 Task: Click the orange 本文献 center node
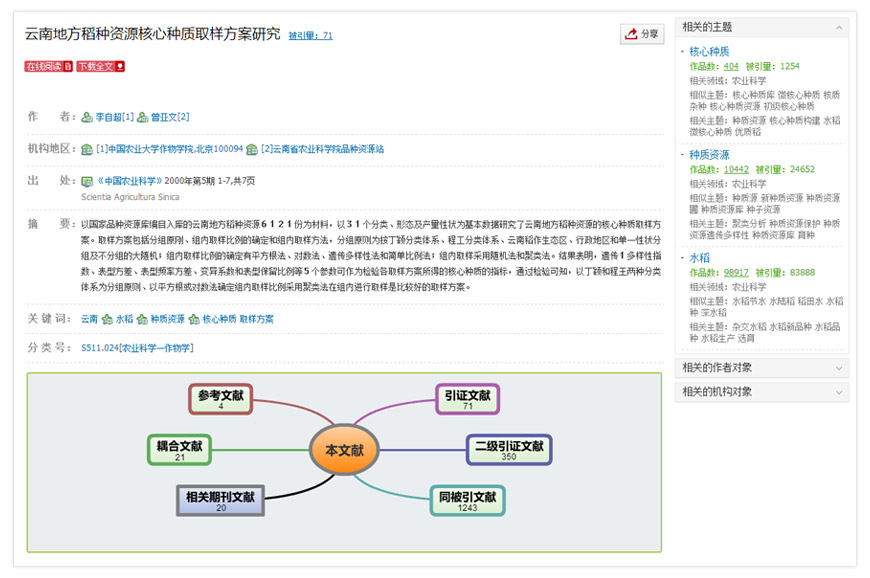[344, 451]
